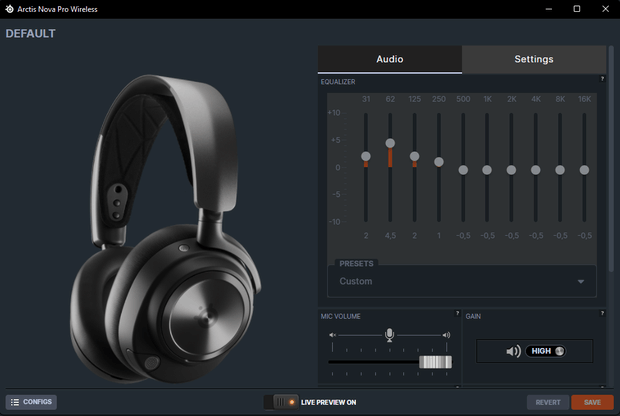Screen dimensions: 620x416
Task: Click the DEFAULT config title
Action: pyautogui.click(x=30, y=34)
